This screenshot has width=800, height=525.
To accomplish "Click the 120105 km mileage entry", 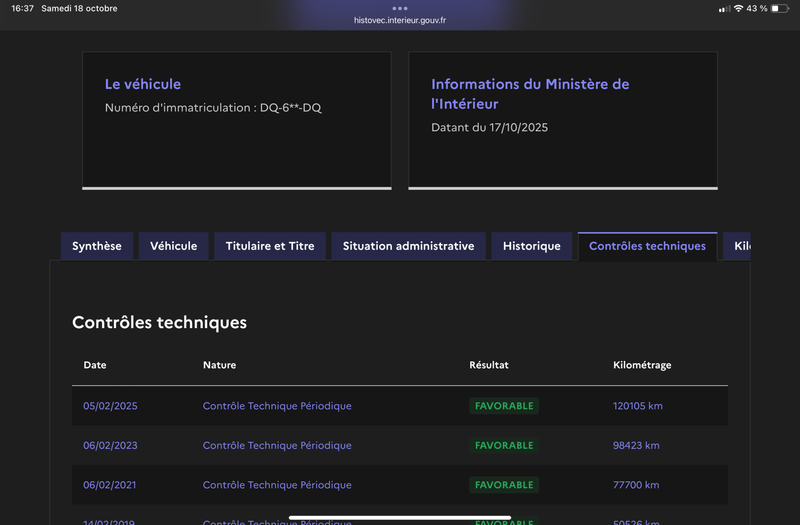I will tap(637, 406).
